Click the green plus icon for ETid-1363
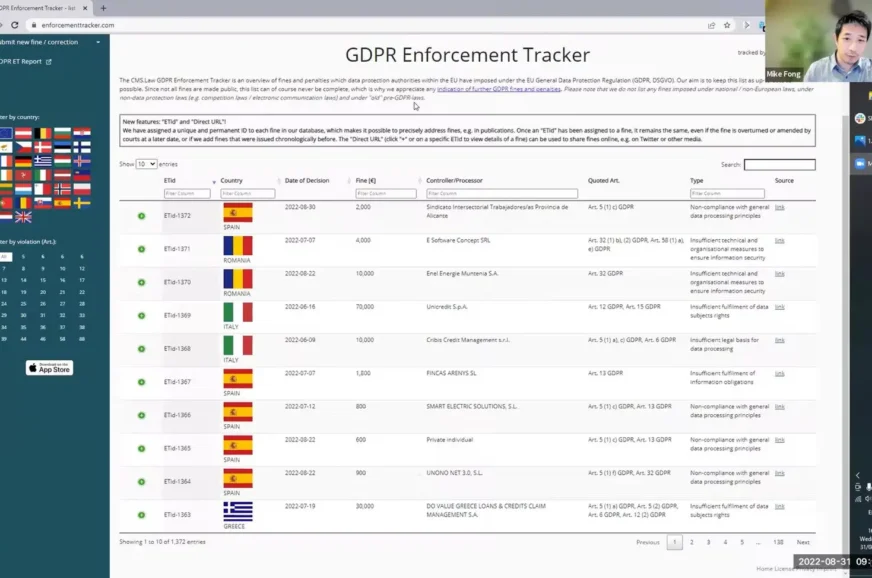The height and width of the screenshot is (578, 872). tap(142, 514)
